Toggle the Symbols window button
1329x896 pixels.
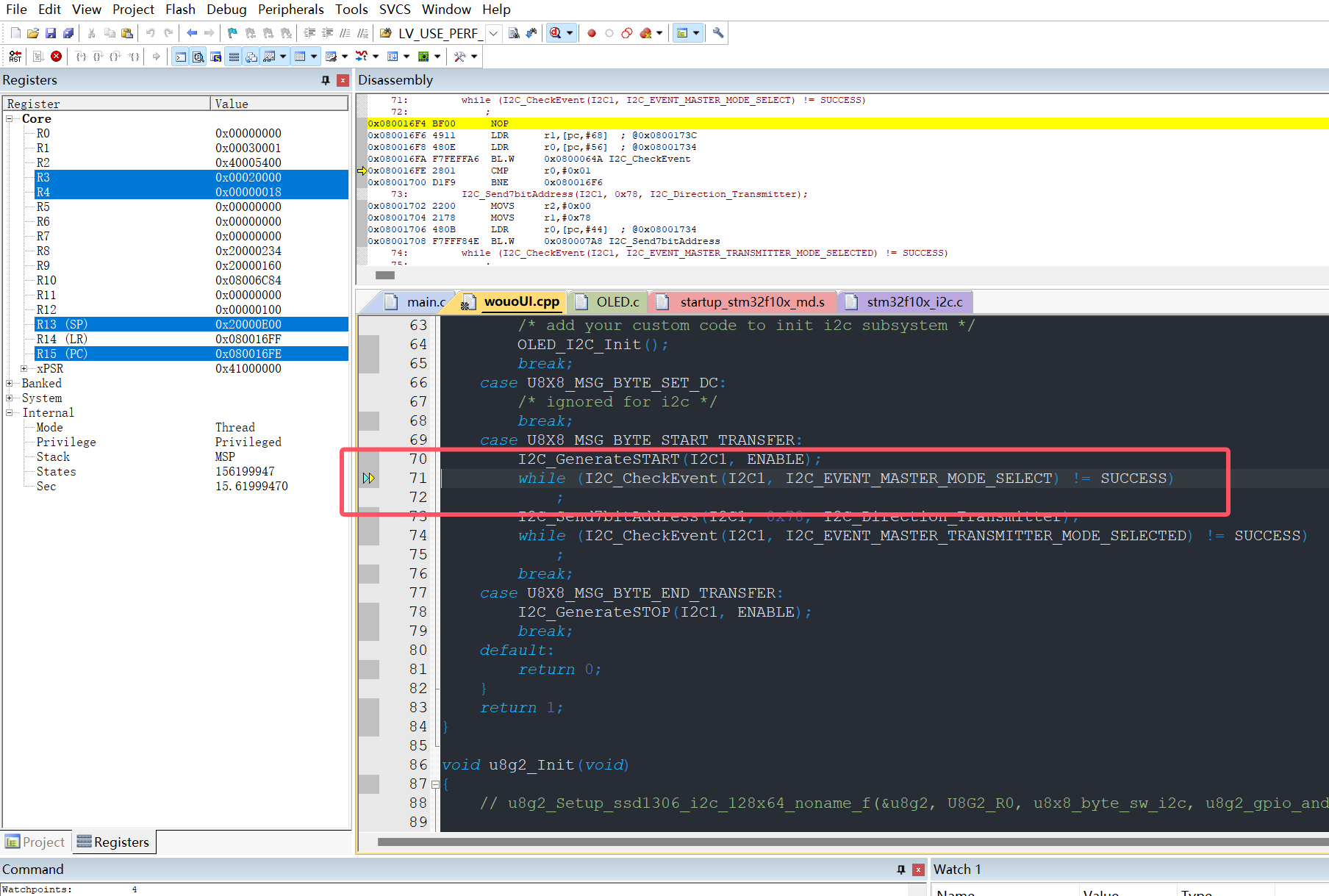(215, 57)
